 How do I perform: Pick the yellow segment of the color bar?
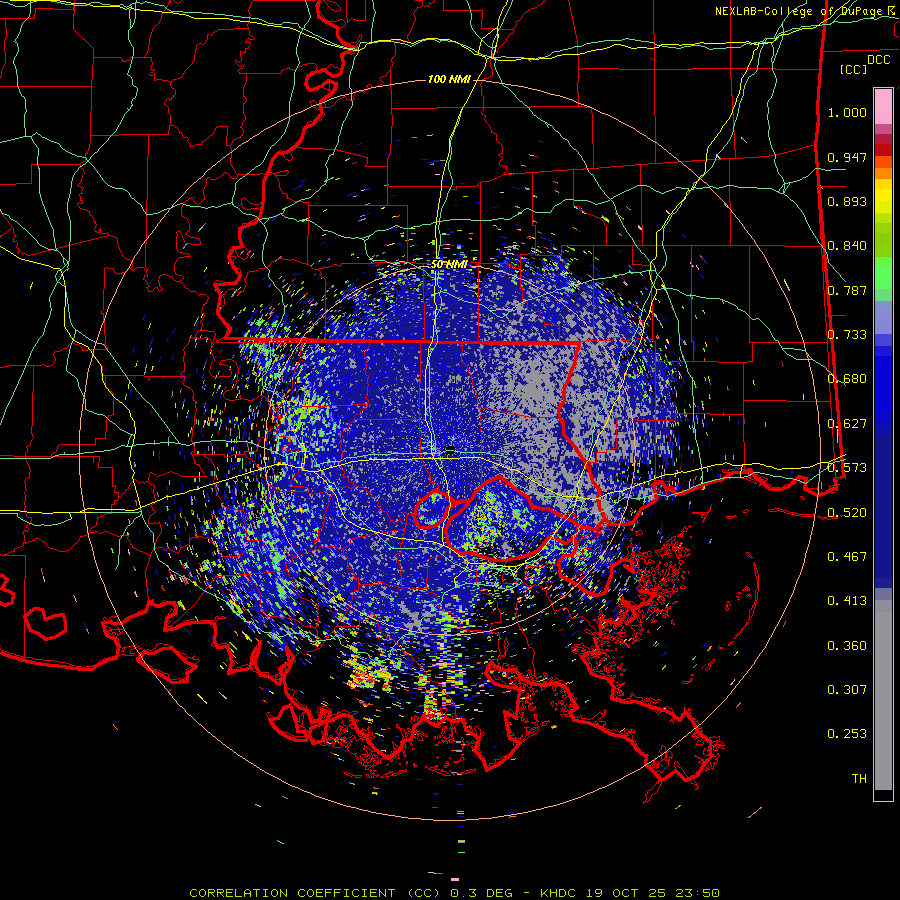[883, 197]
